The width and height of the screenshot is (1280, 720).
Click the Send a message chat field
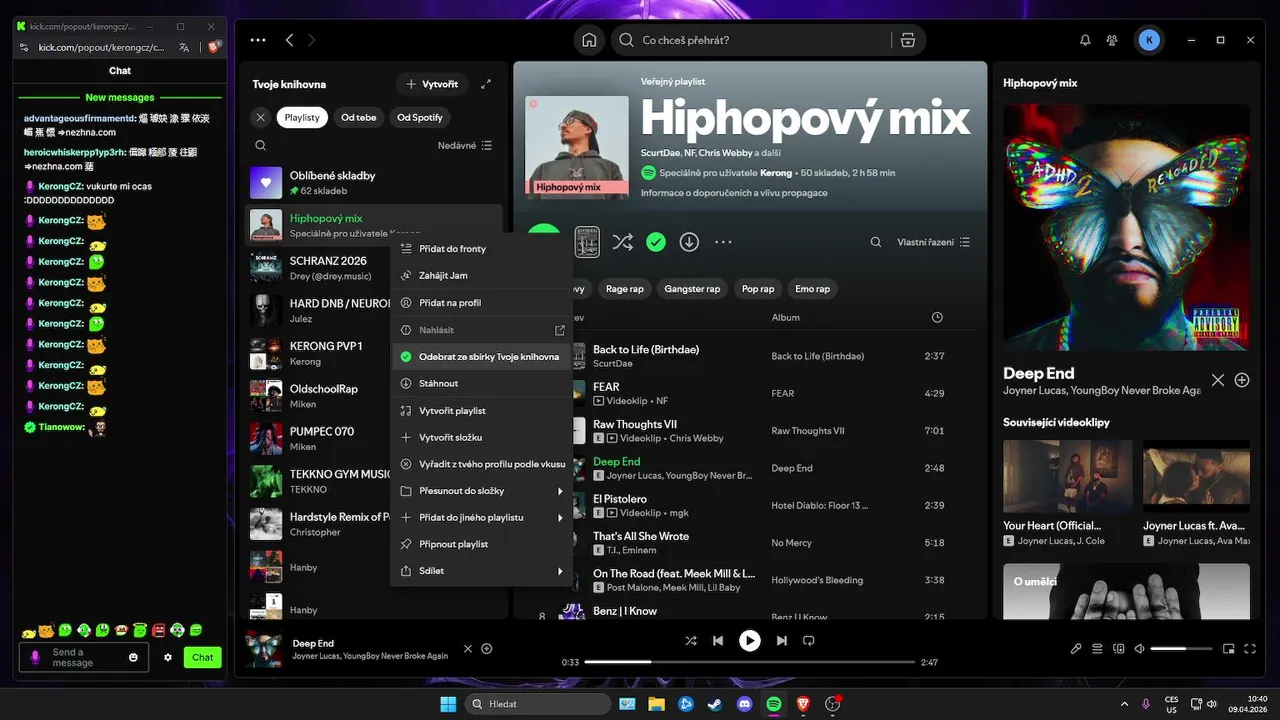pos(84,657)
